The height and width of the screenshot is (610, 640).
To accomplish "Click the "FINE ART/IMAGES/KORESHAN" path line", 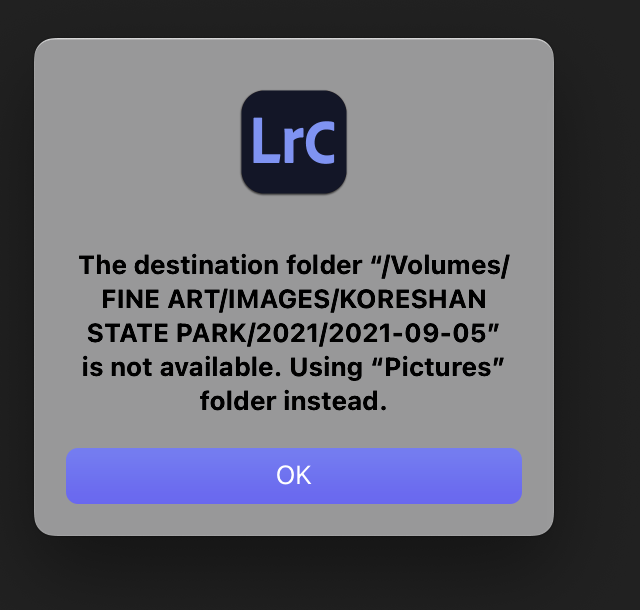I will [x=294, y=300].
